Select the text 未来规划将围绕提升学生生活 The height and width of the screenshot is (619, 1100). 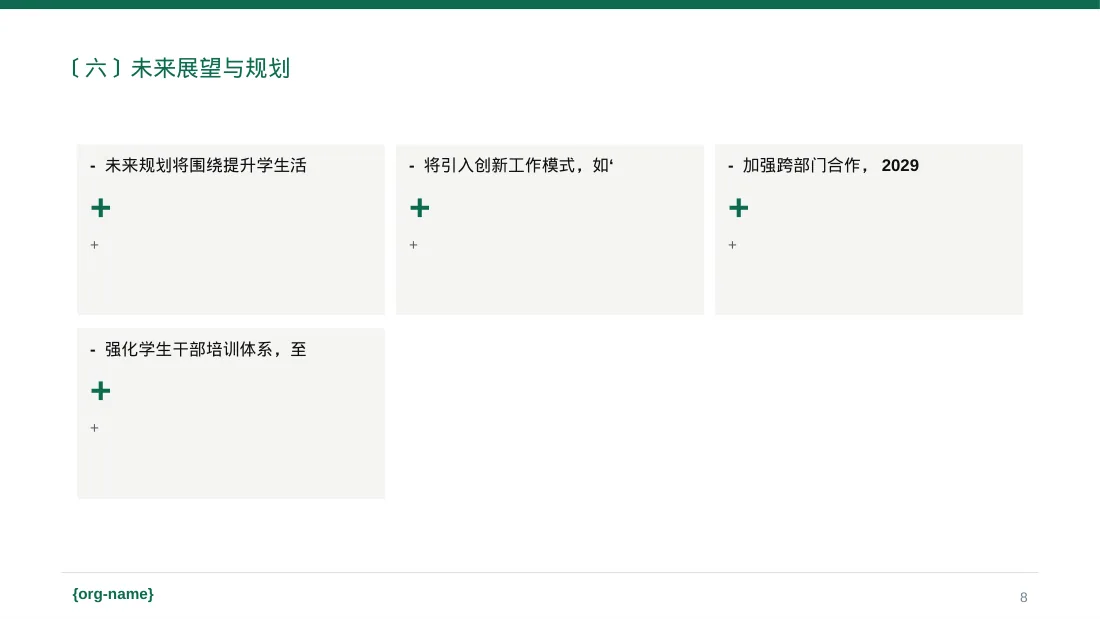point(206,166)
